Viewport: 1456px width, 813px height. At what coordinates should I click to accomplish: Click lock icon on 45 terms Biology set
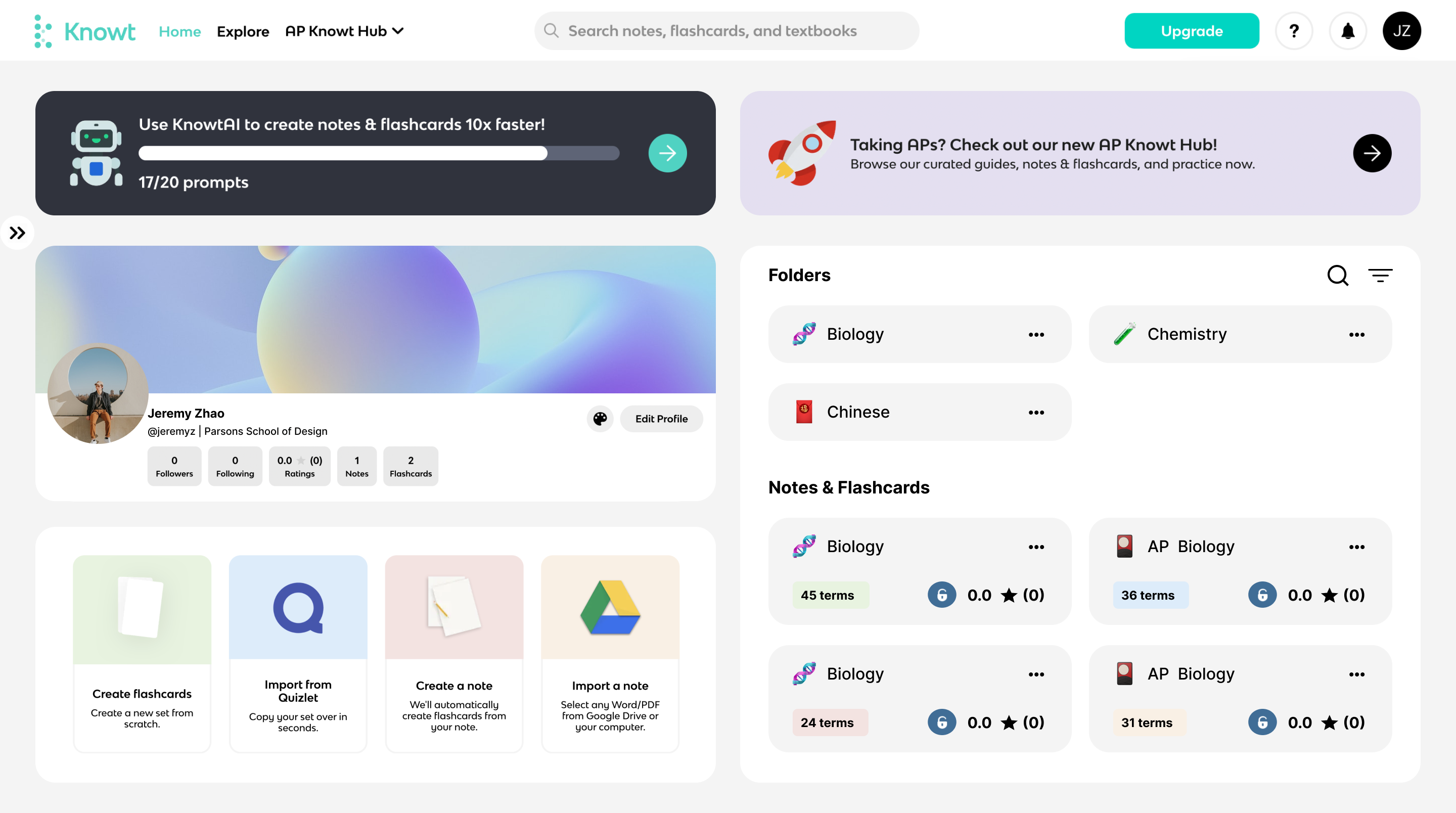[942, 595]
